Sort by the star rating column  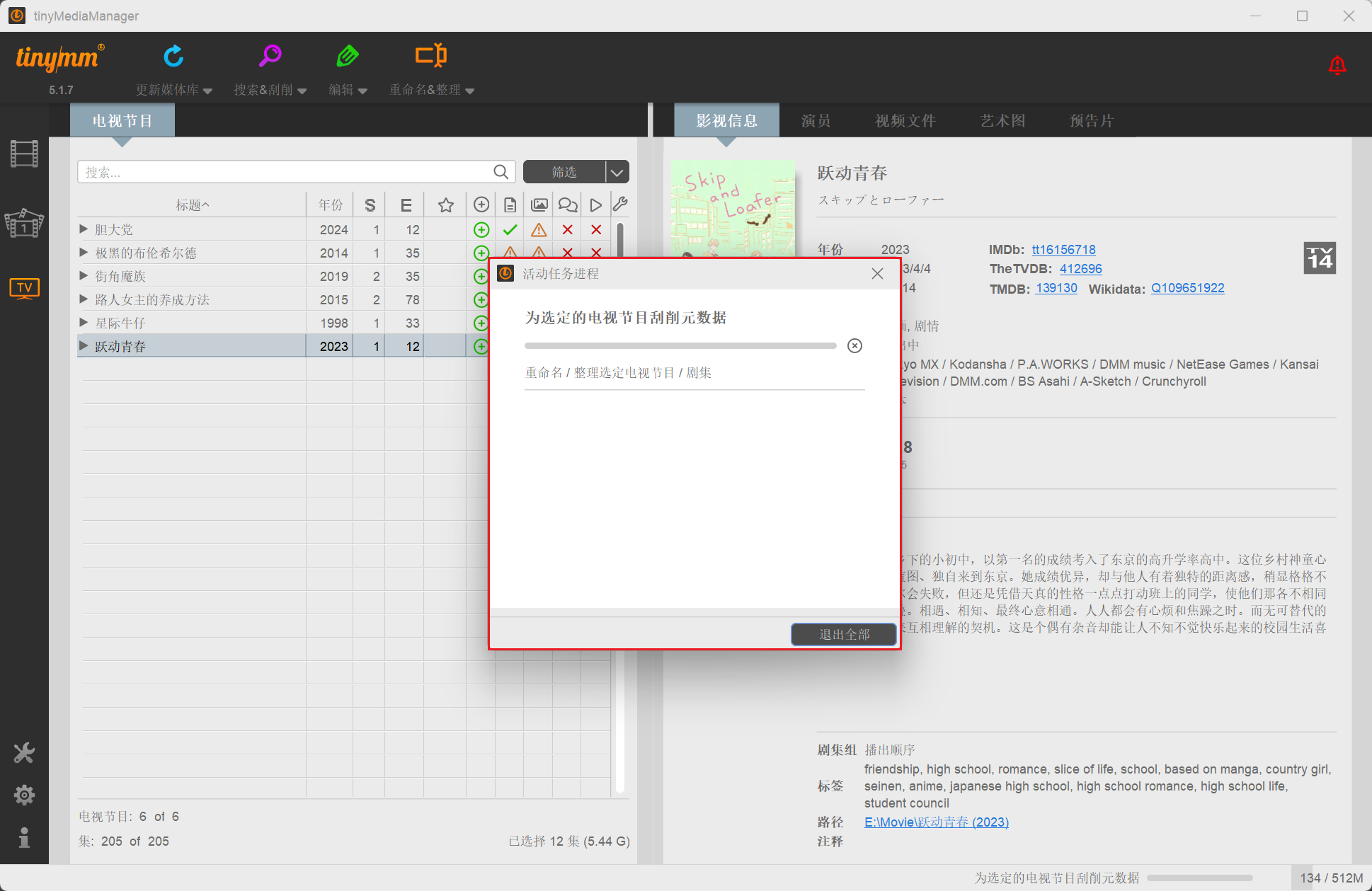445,205
